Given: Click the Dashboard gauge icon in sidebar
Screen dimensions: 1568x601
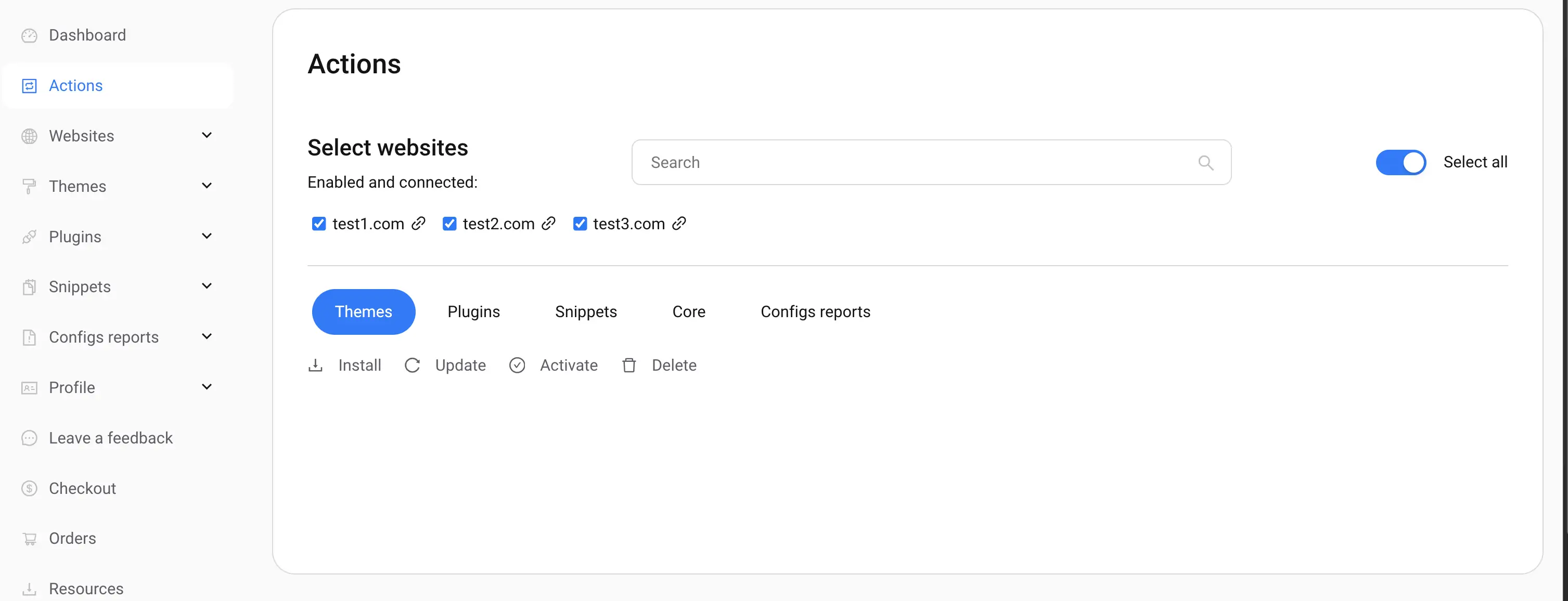Looking at the screenshot, I should (x=29, y=35).
